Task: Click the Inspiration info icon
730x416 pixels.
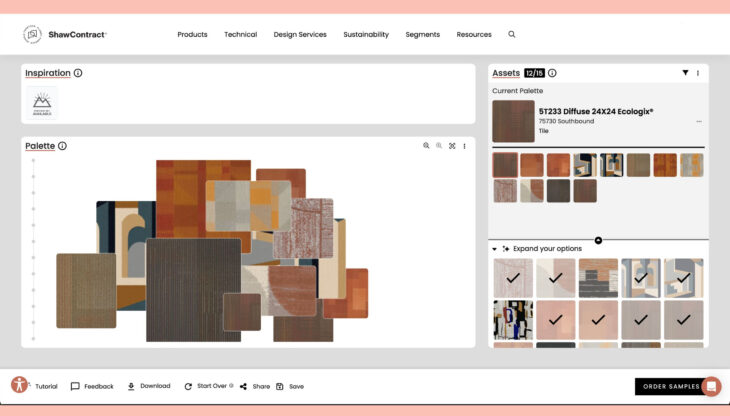Action: 78,73
